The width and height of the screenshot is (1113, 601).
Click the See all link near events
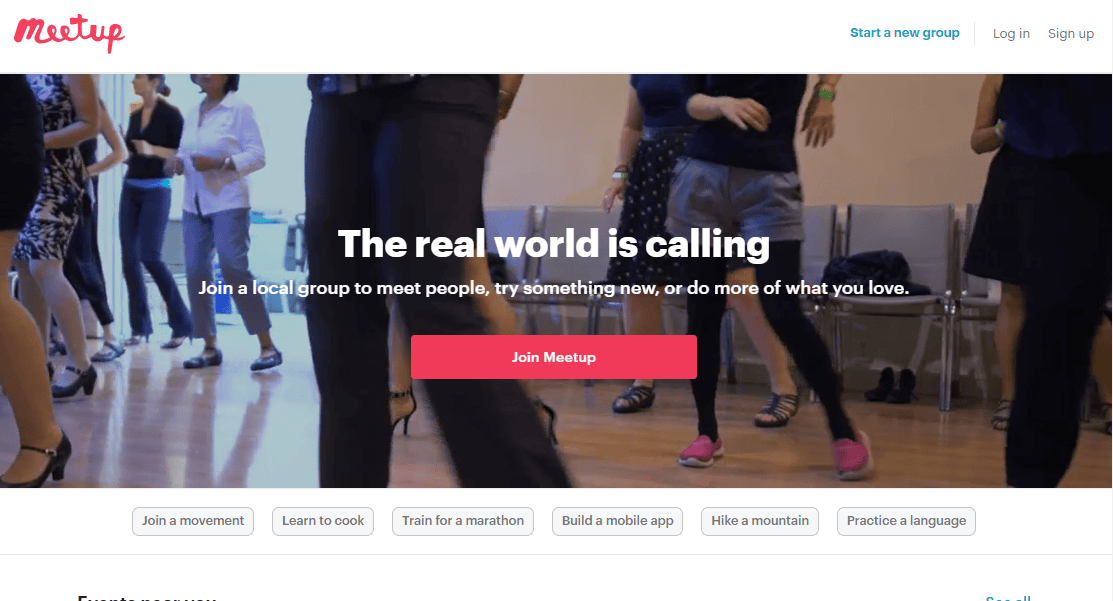tap(1008, 597)
